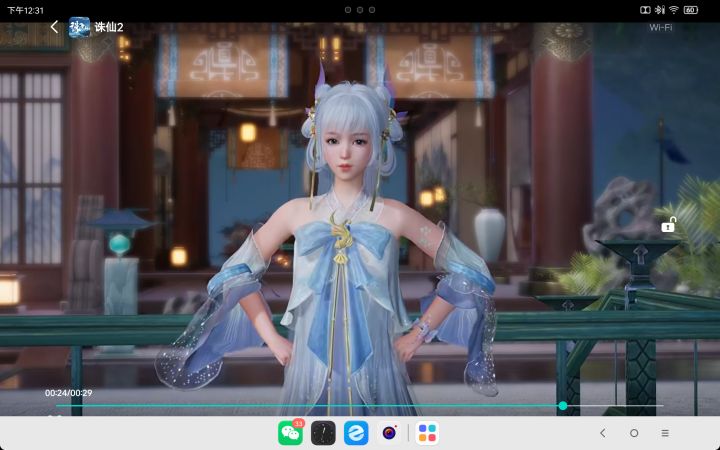This screenshot has height=450, width=720.
Task: Select the teal playback progress knob
Action: [x=563, y=405]
